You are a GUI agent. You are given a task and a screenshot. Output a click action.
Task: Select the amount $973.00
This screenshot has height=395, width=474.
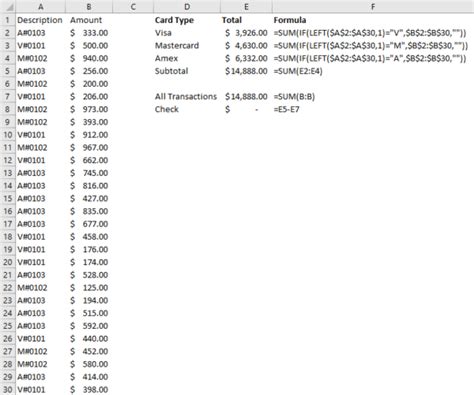[x=89, y=109]
